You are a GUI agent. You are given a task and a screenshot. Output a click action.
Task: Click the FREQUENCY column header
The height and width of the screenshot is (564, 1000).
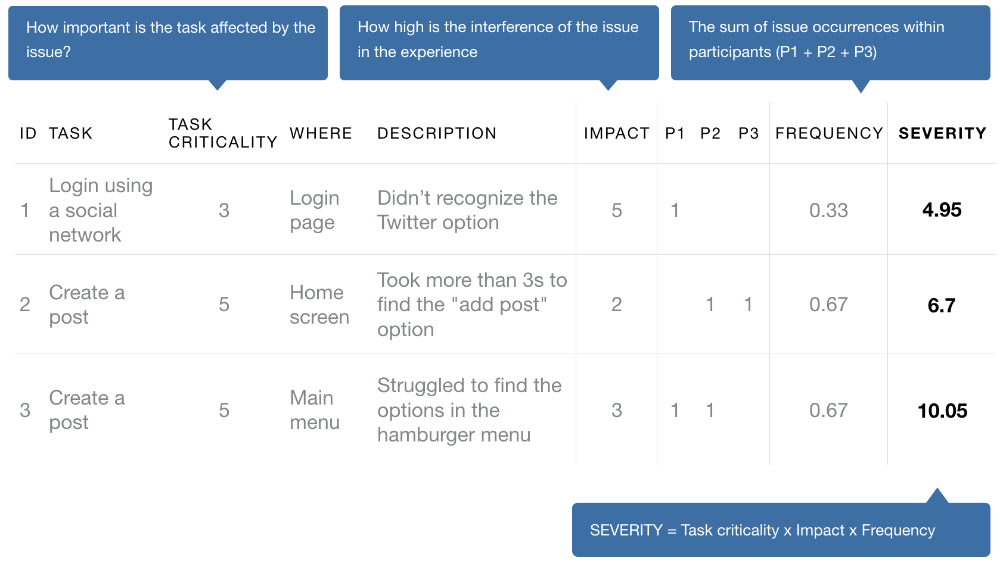point(829,133)
